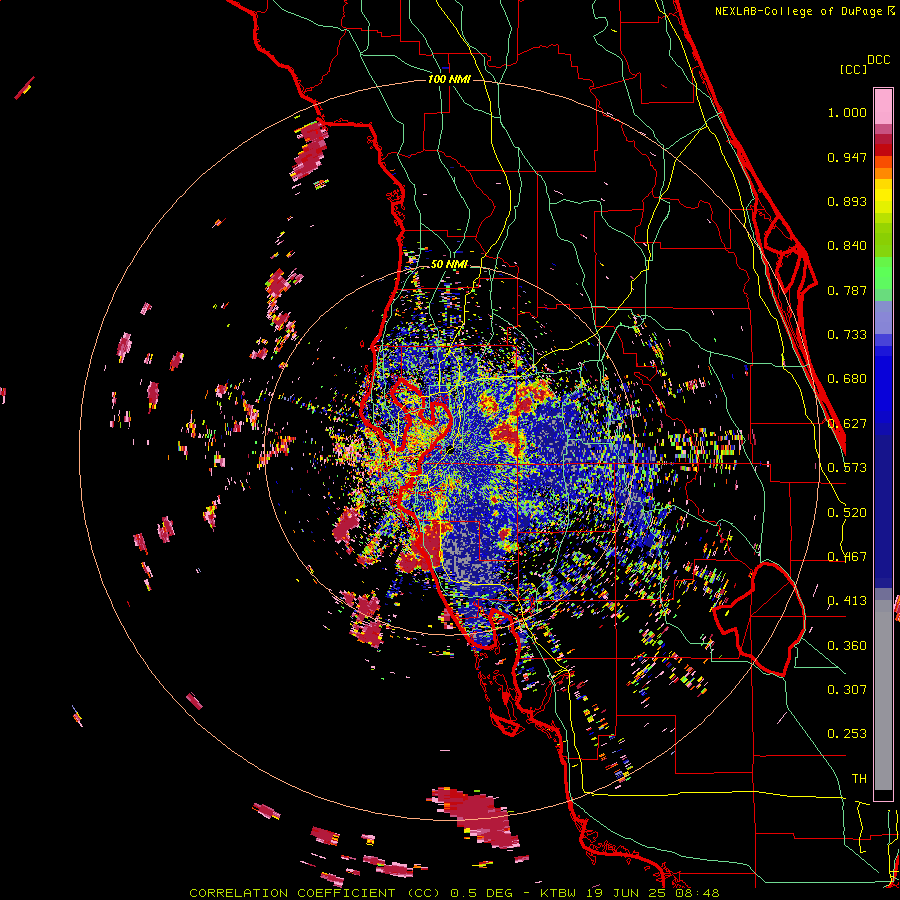
Task: Click the 0.360 scale value
Action: click(847, 646)
